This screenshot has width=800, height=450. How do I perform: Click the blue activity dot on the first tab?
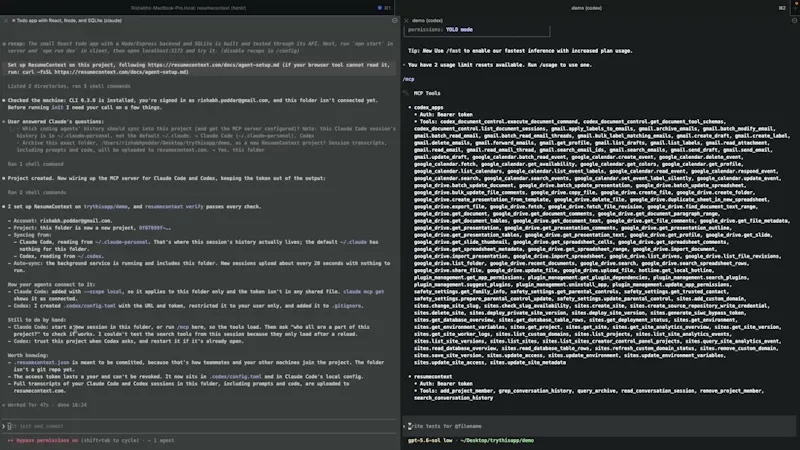(x=380, y=8)
